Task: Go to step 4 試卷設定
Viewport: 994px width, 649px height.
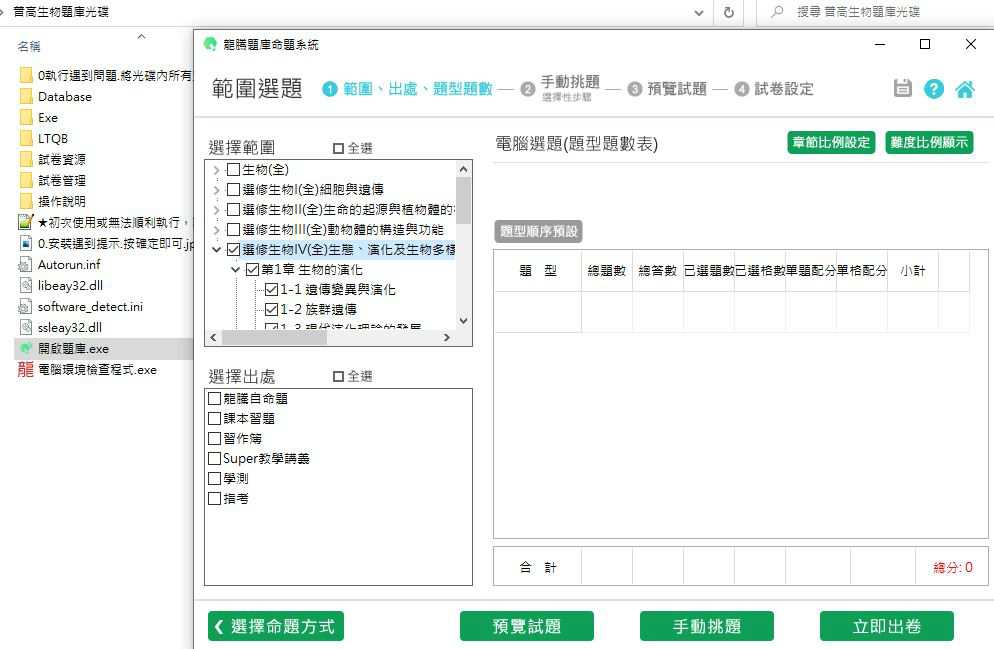Action: coord(774,89)
